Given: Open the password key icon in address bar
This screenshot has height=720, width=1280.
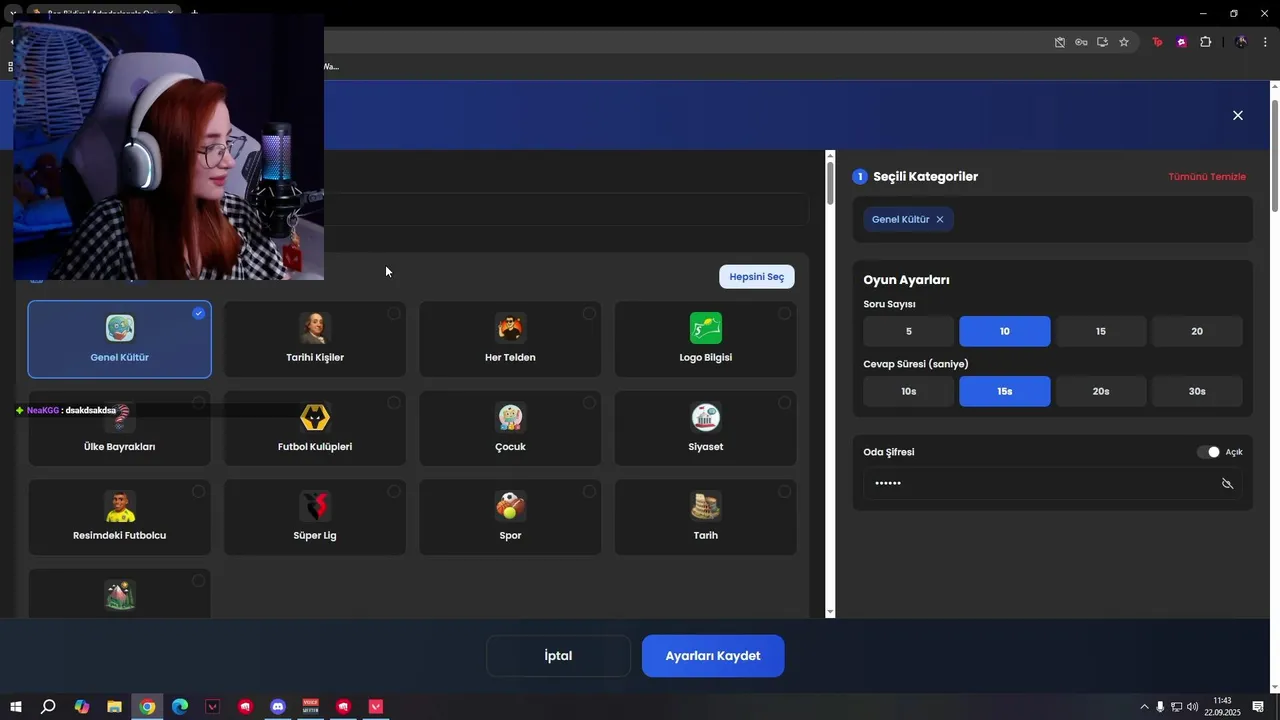Looking at the screenshot, I should tap(1081, 42).
